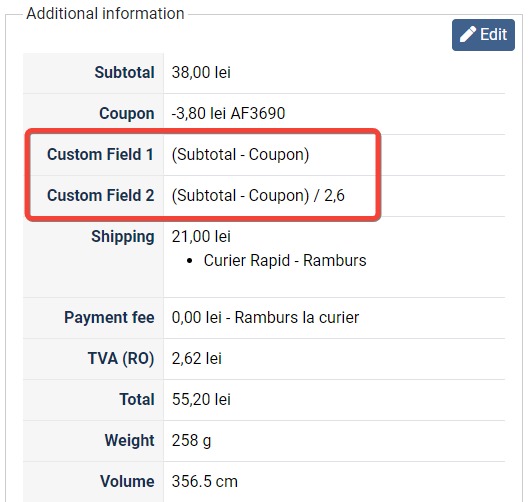Image resolution: width=531 pixels, height=502 pixels.
Task: Click Ramburs la curier payment text
Action: click(297, 318)
